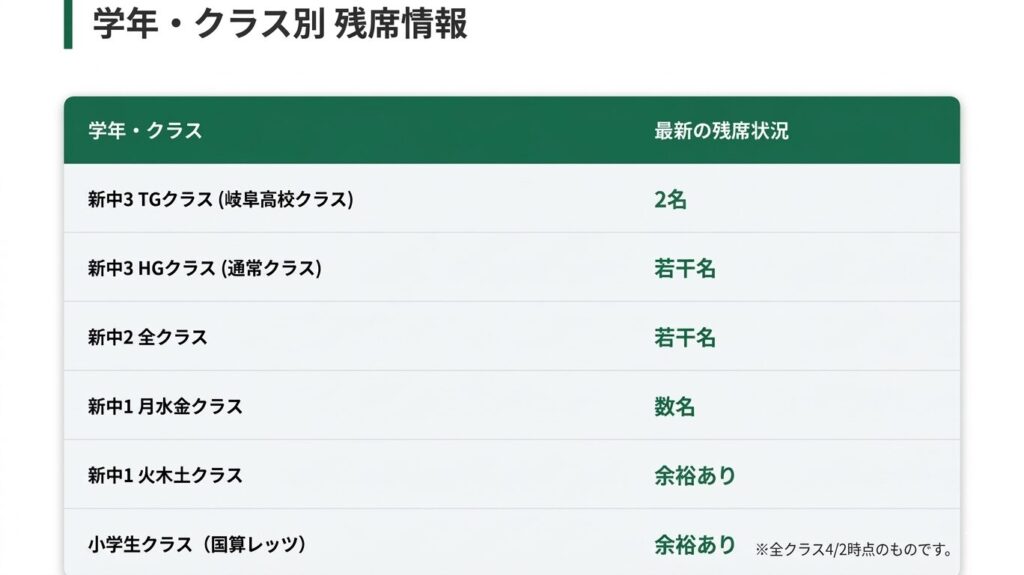Click 若干名 status for 新中3 HGクラス

pos(685,268)
